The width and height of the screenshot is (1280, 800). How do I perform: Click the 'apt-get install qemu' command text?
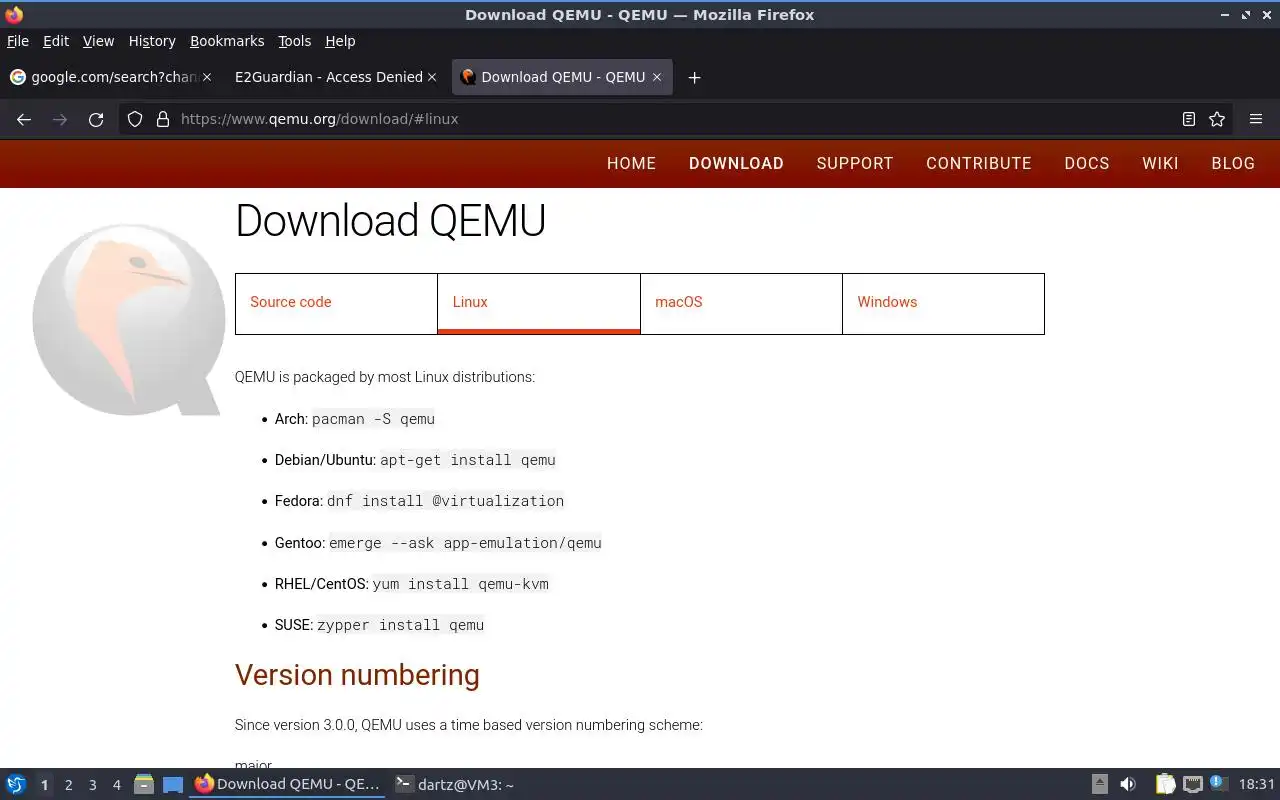tap(467, 460)
